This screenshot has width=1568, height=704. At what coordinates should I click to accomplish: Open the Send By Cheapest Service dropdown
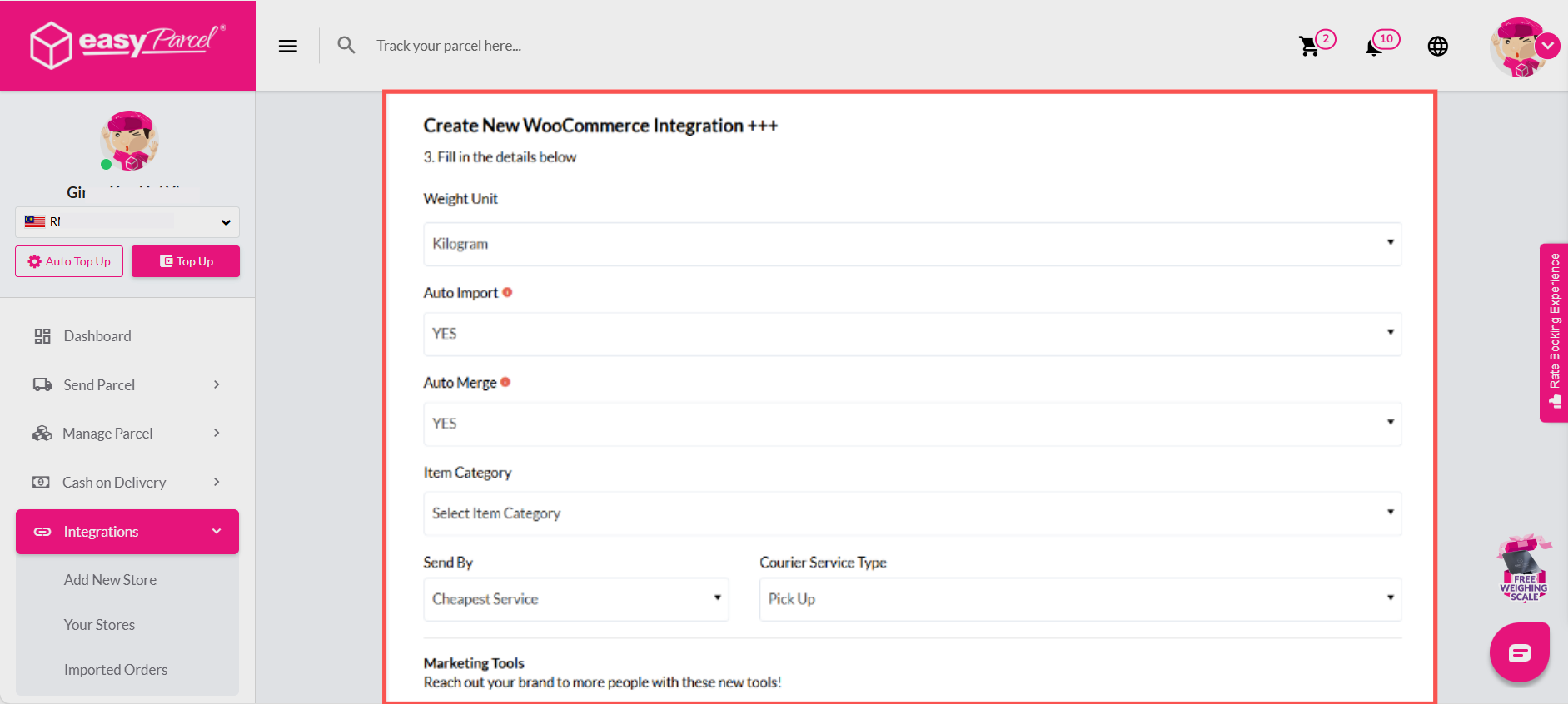tap(576, 599)
